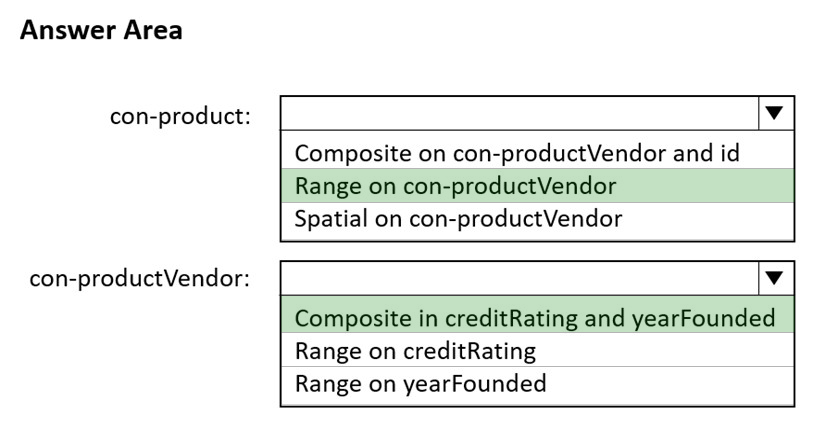Select the green highlighted option under con-product
Image resolution: width=838 pixels, height=429 pixels.
tap(537, 186)
